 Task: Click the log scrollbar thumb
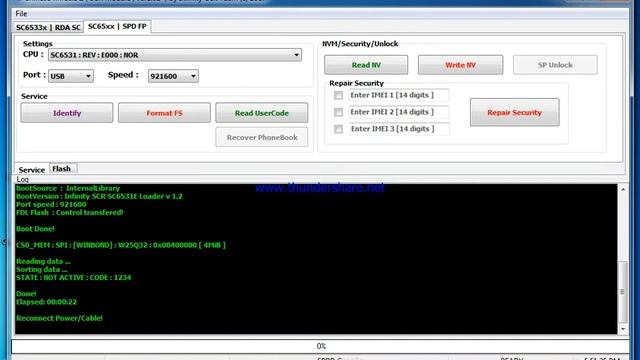623,291
